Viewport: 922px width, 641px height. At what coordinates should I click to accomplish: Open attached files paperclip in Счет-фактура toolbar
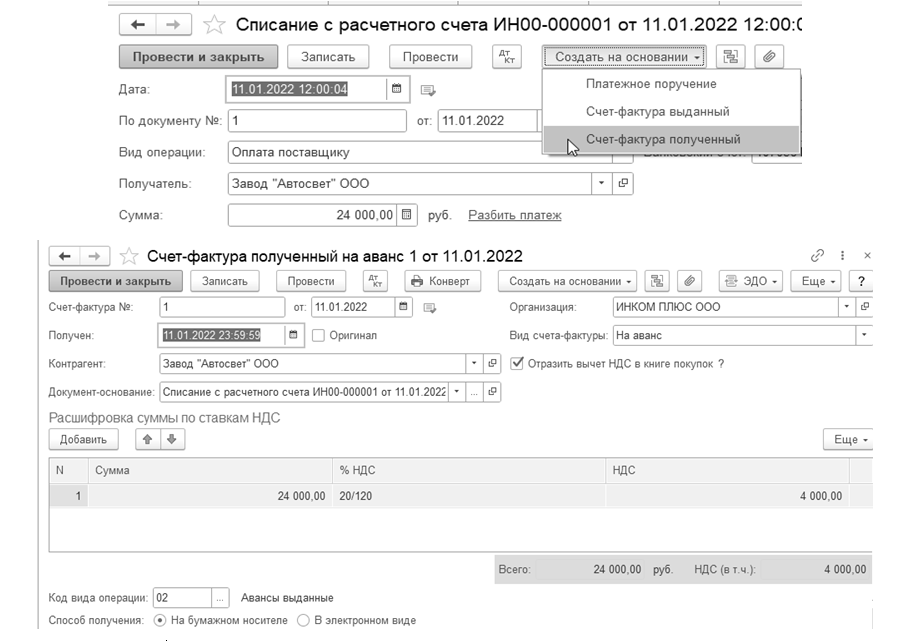pyautogui.click(x=689, y=281)
